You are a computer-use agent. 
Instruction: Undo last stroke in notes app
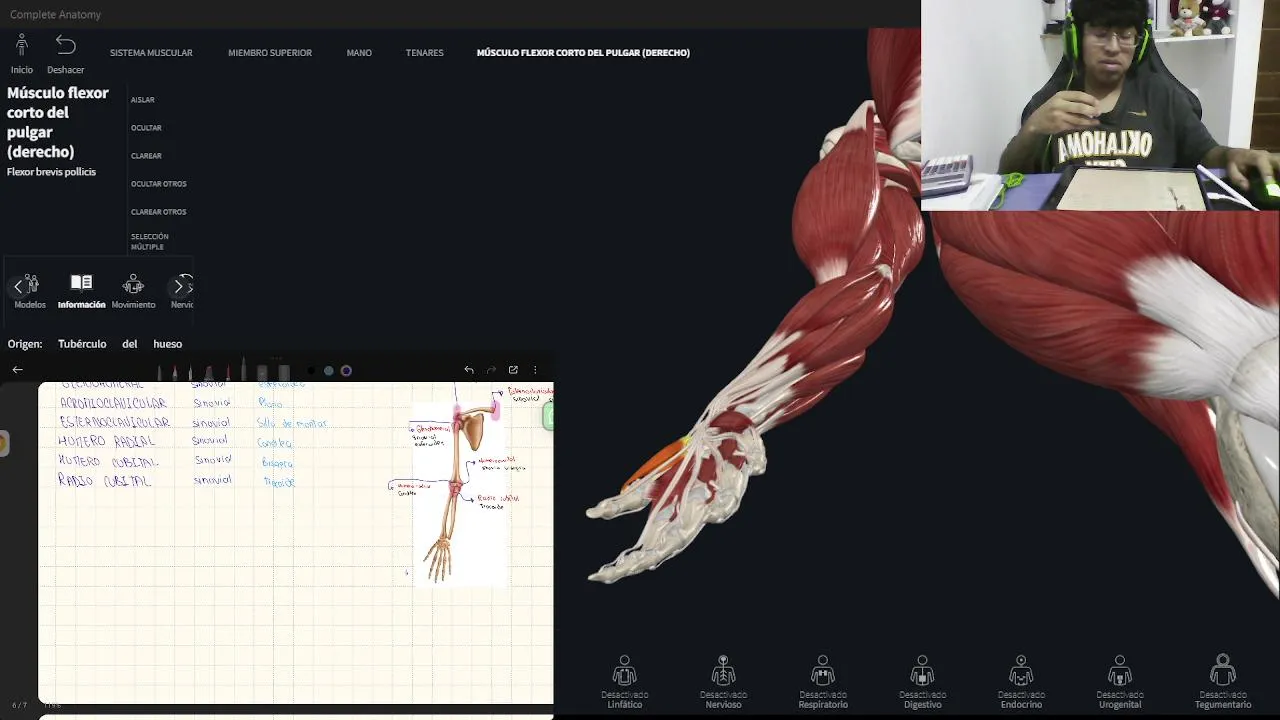click(x=469, y=370)
